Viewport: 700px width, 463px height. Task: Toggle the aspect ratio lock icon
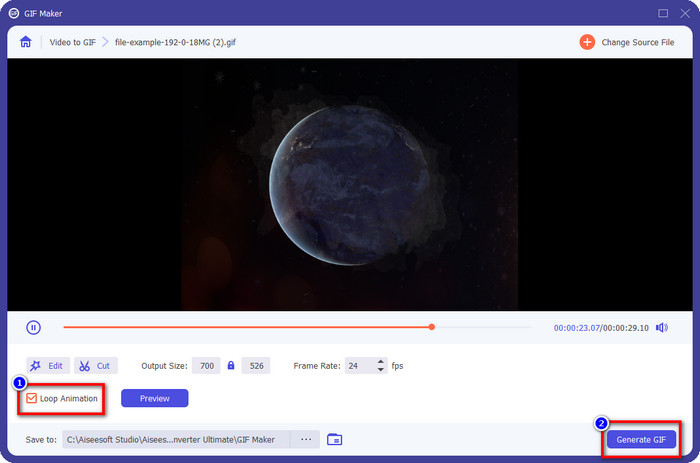click(231, 365)
